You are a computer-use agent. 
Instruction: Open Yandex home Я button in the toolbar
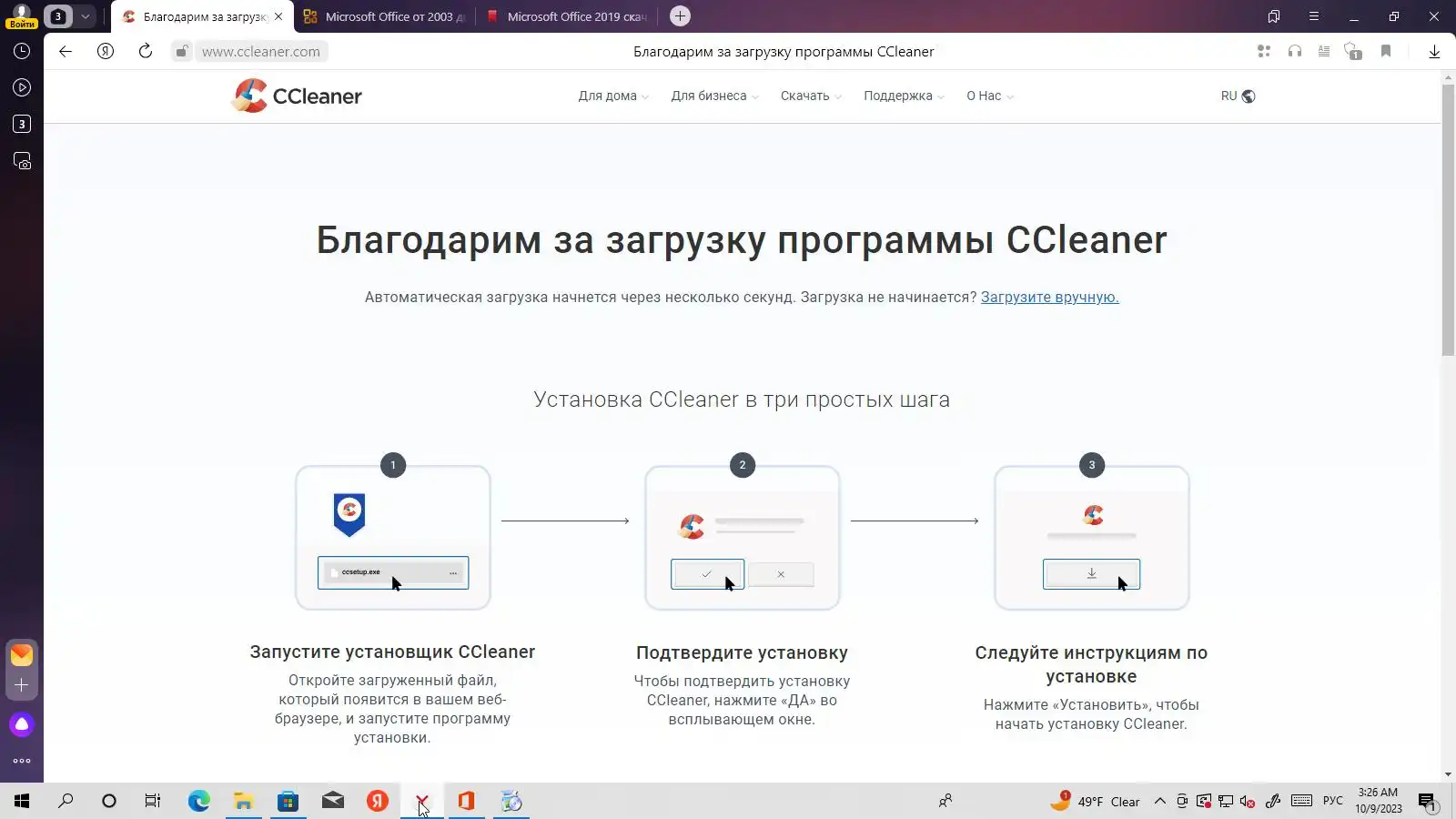[106, 51]
